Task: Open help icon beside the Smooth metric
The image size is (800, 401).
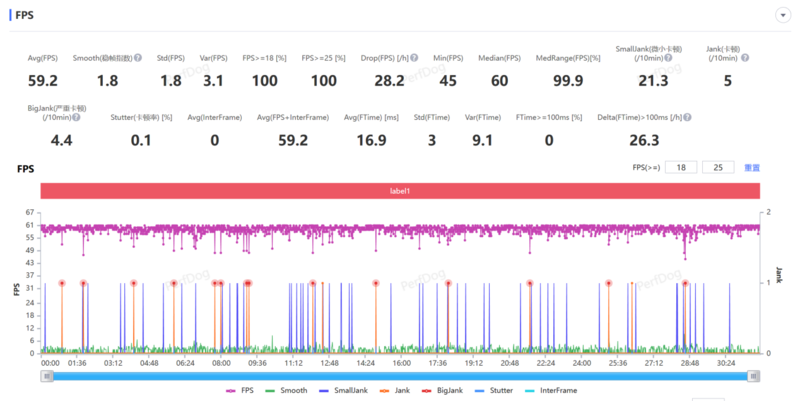Action: (x=138, y=58)
